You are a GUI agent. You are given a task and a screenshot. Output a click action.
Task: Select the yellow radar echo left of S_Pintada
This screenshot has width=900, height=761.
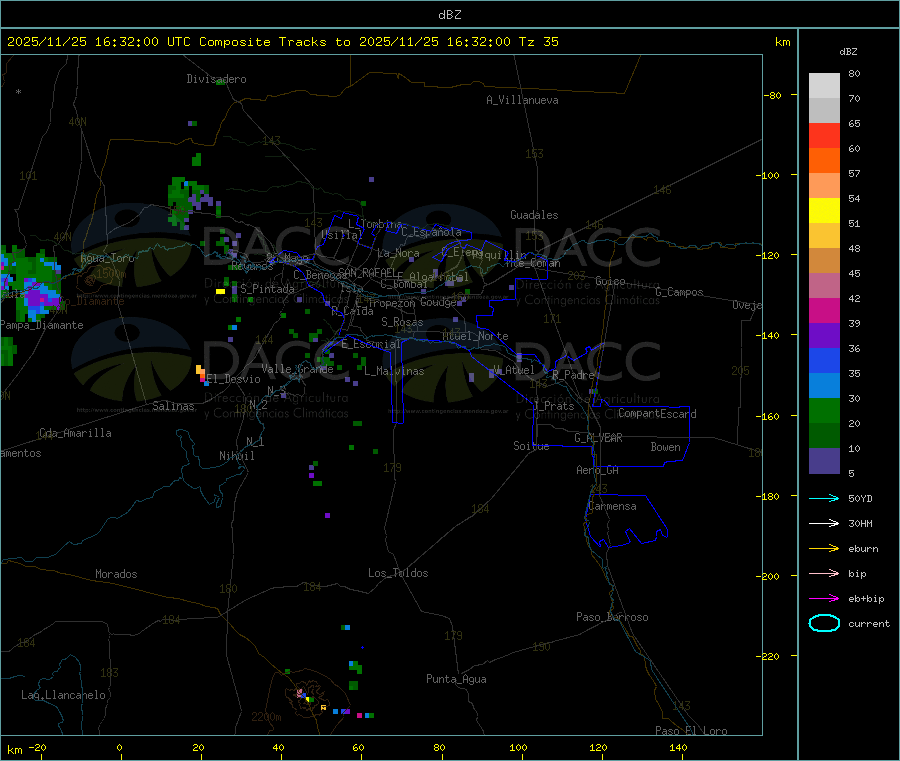220,292
